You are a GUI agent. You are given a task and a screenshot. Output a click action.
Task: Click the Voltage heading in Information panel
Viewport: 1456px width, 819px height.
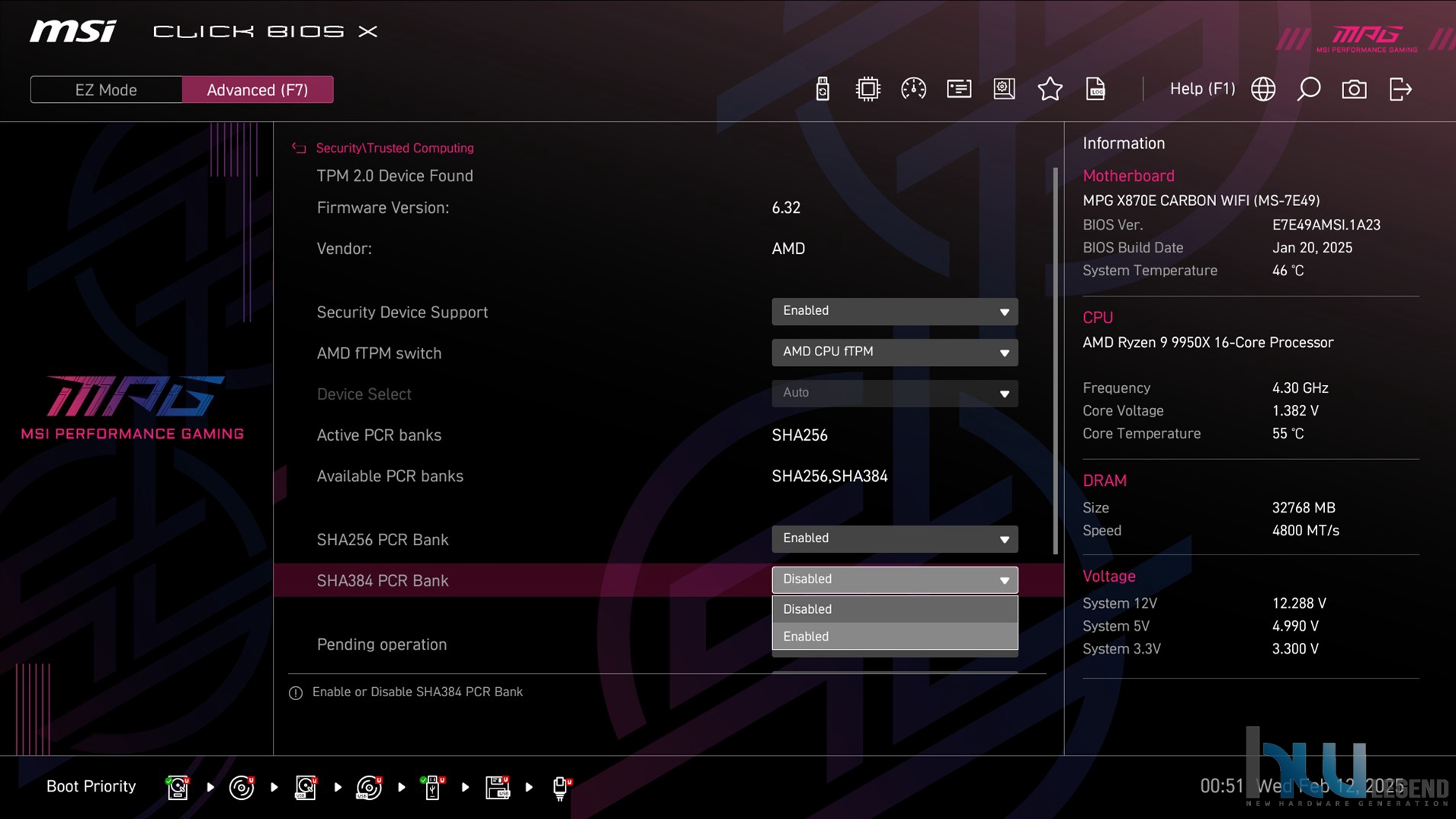click(1109, 577)
